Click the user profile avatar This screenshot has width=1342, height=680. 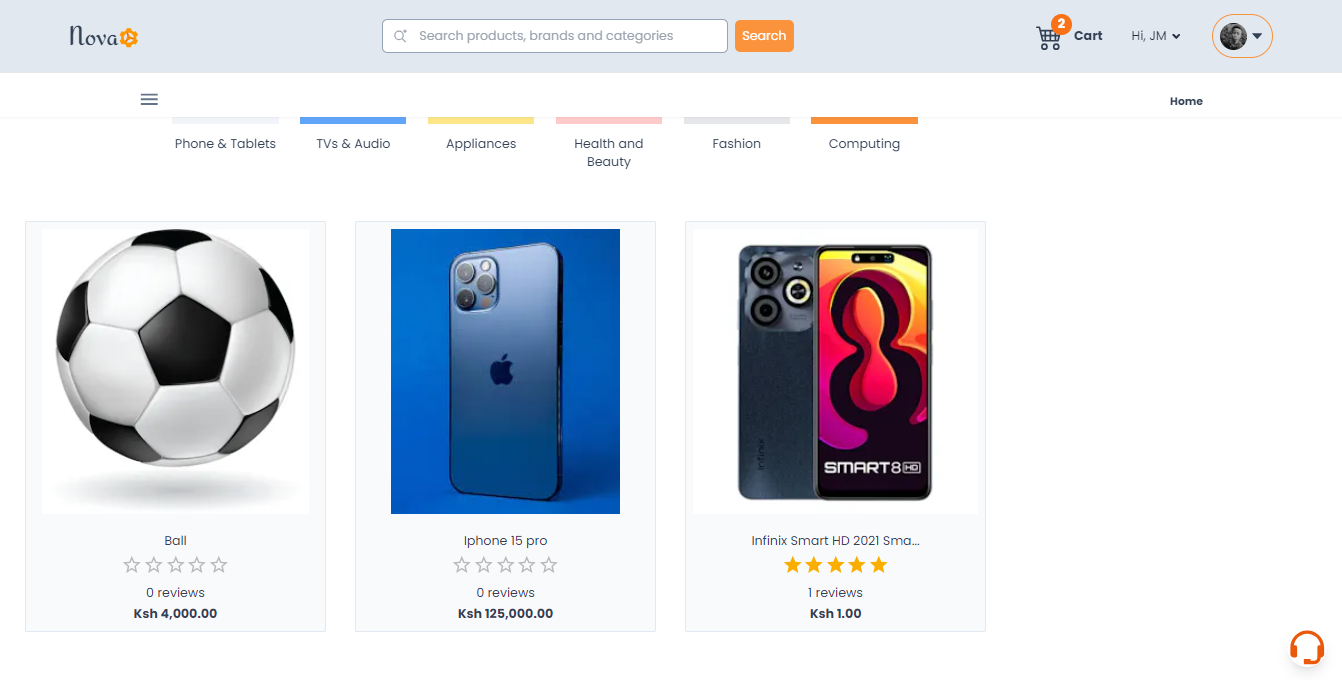tap(1233, 36)
